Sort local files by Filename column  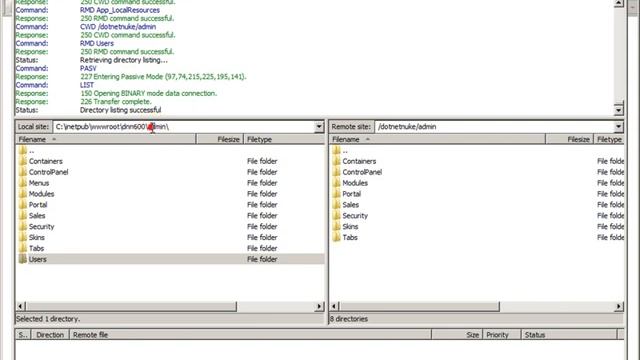click(106, 140)
